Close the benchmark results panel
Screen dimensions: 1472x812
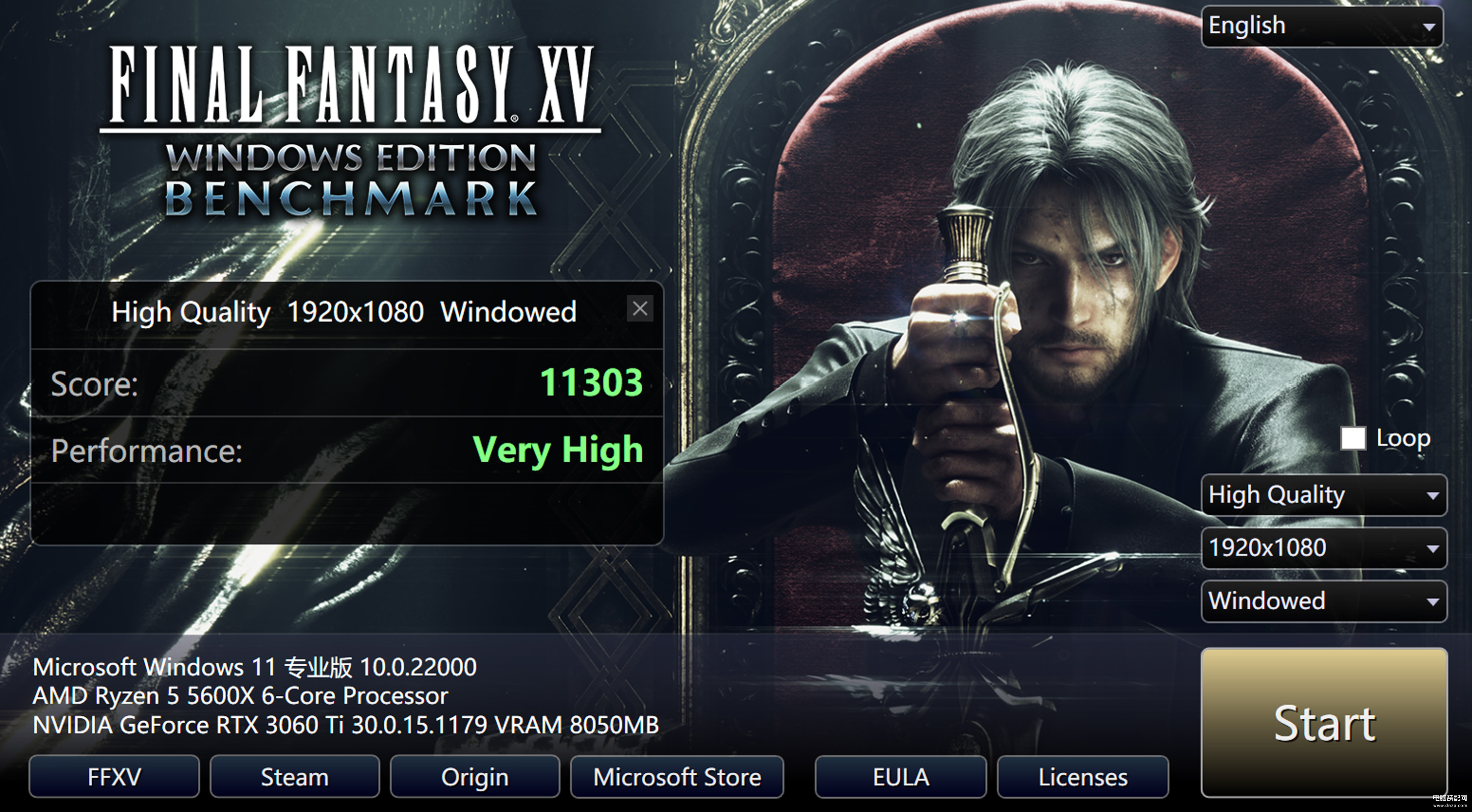[639, 309]
